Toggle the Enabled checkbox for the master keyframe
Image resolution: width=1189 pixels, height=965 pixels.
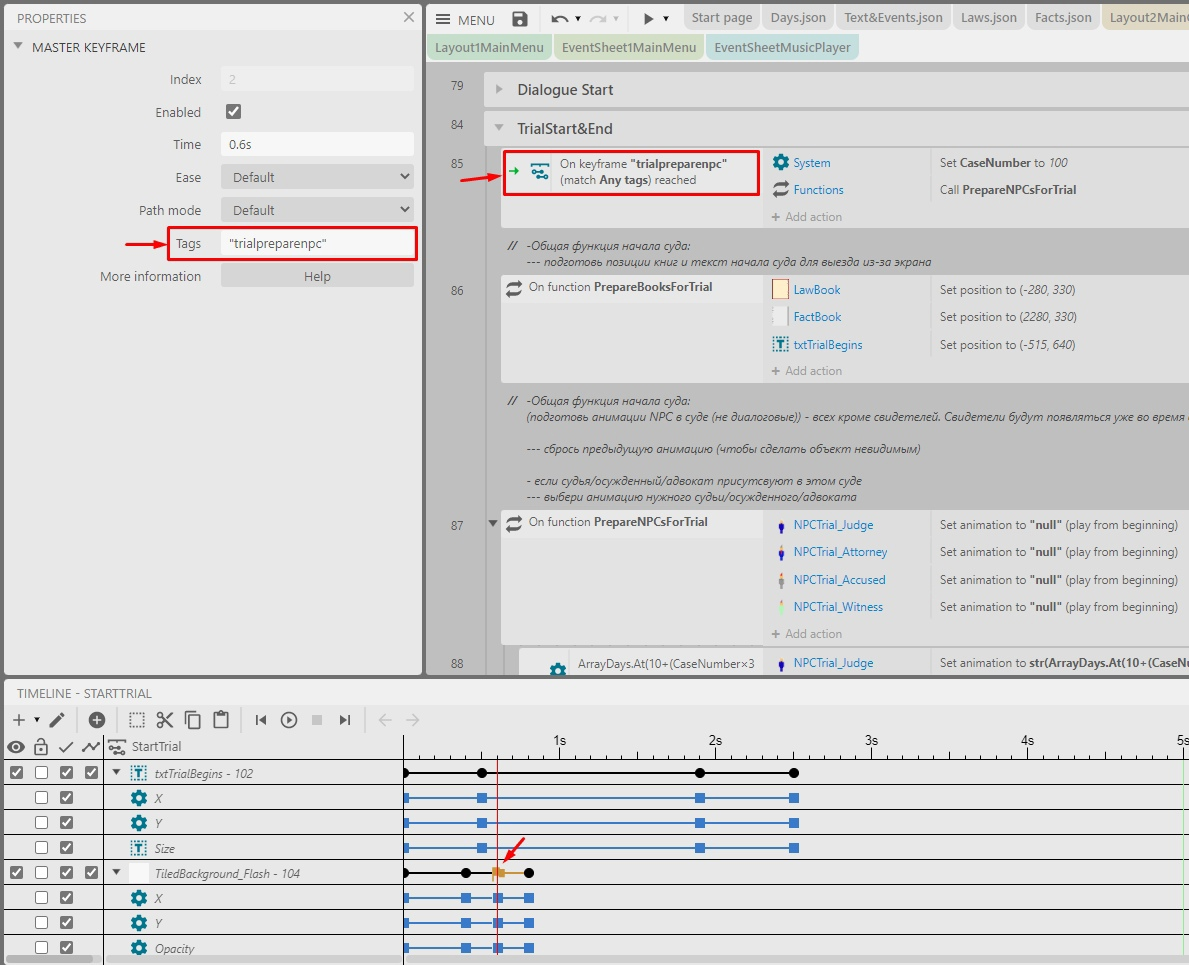point(234,111)
